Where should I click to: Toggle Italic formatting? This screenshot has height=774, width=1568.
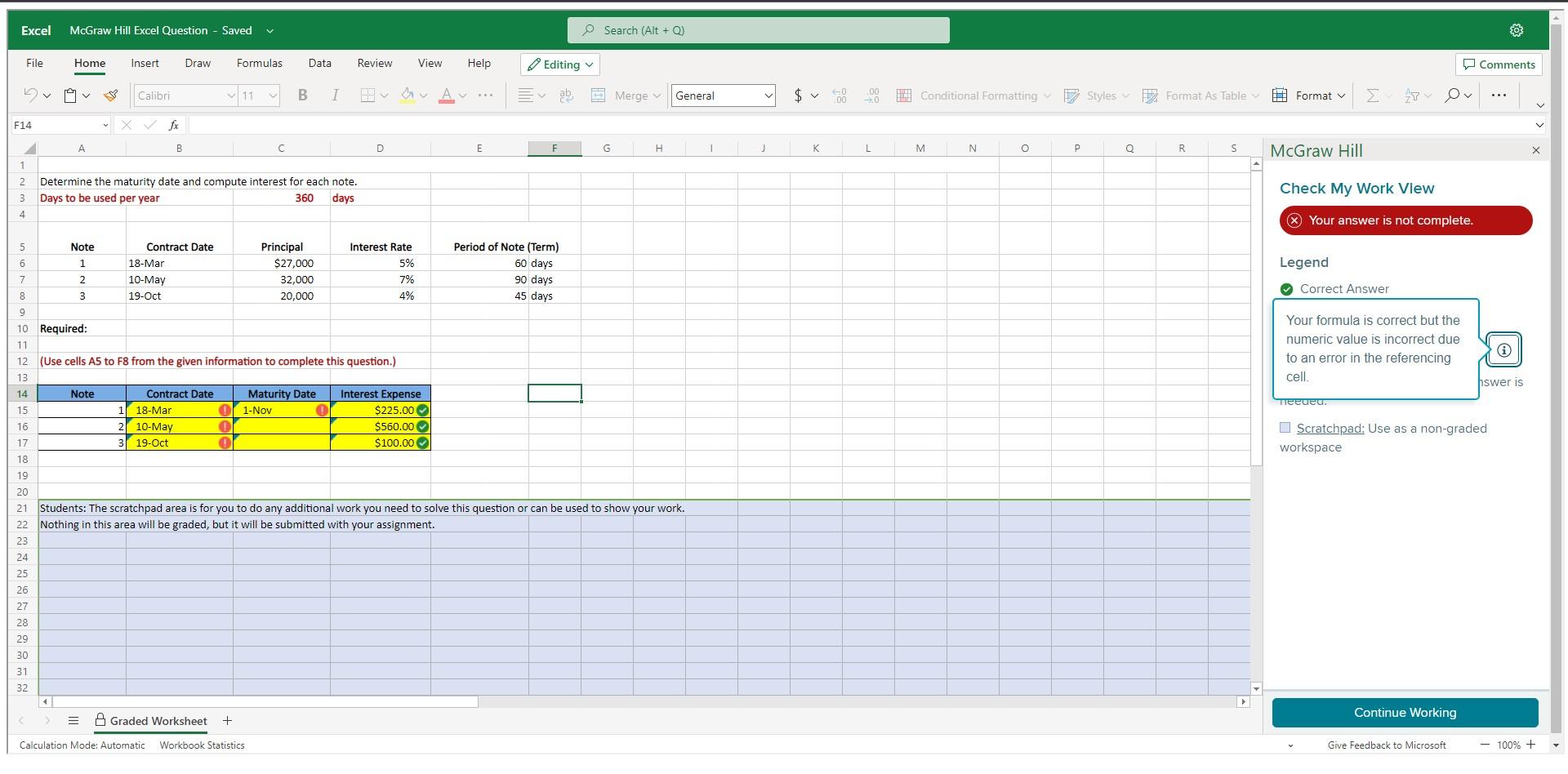pos(335,96)
